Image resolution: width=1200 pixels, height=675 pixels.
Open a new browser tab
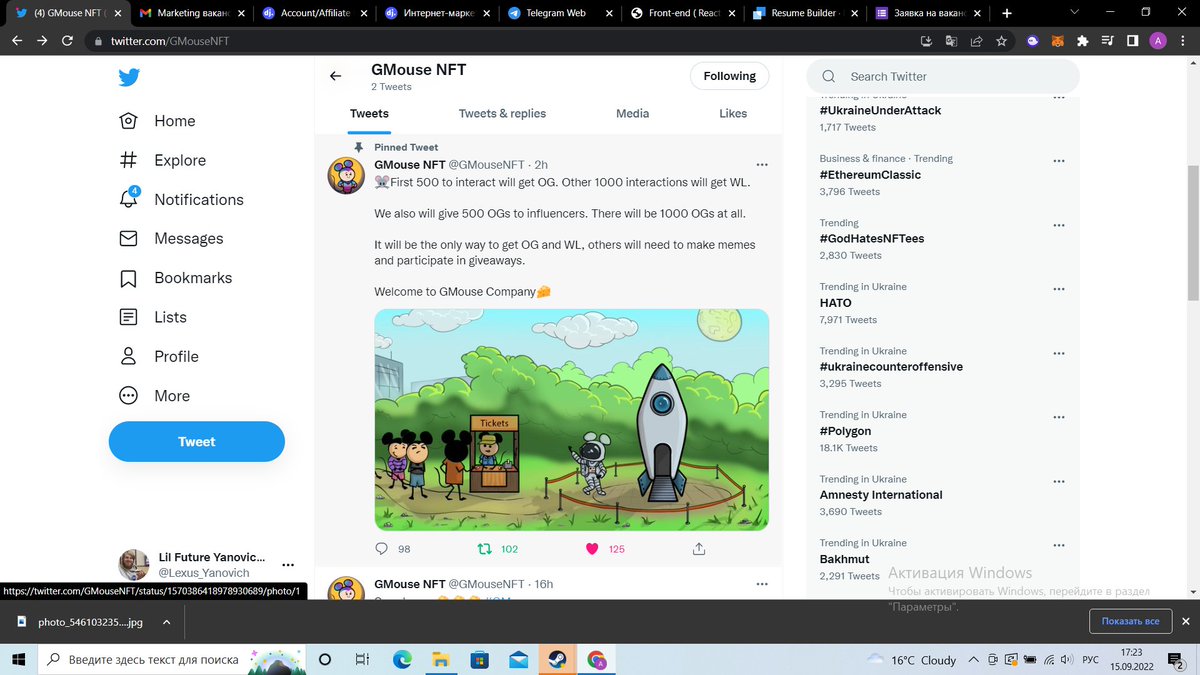point(1006,13)
